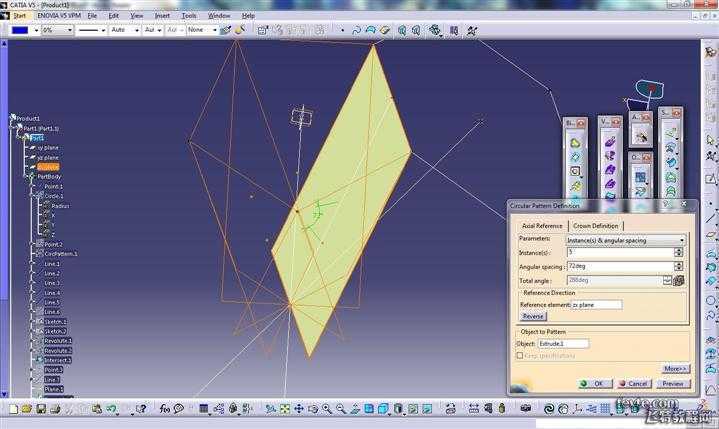Click the Zoom In magnifier icon
This screenshot has height=429, width=719.
(327, 408)
